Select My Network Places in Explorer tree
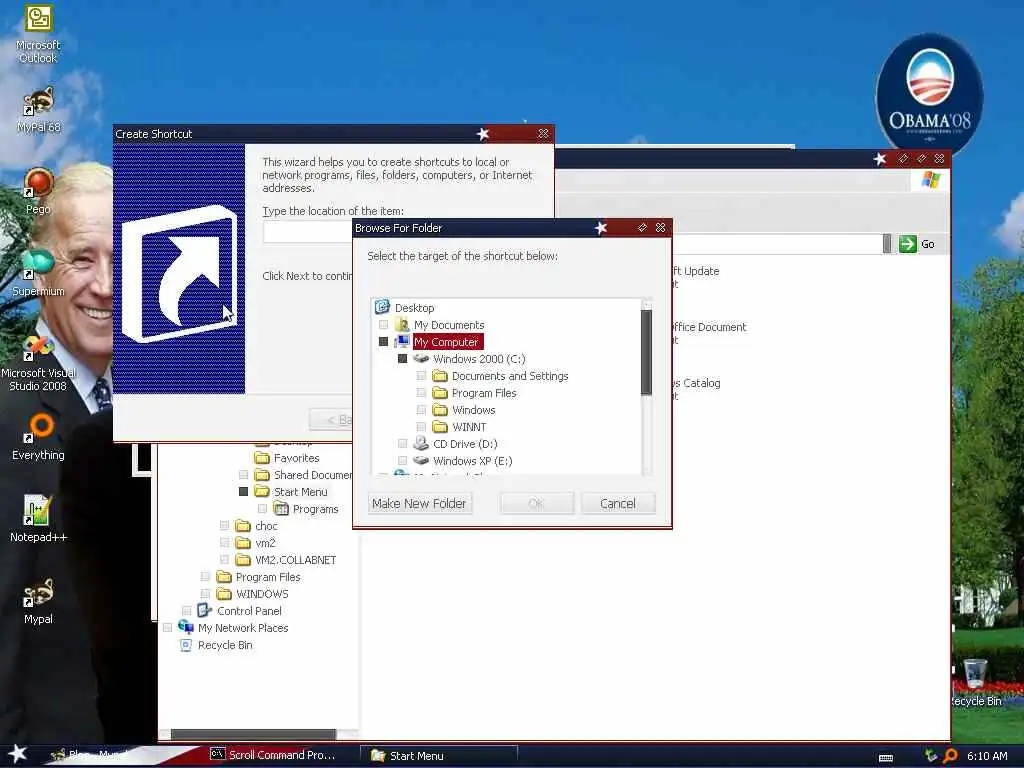 tap(243, 628)
